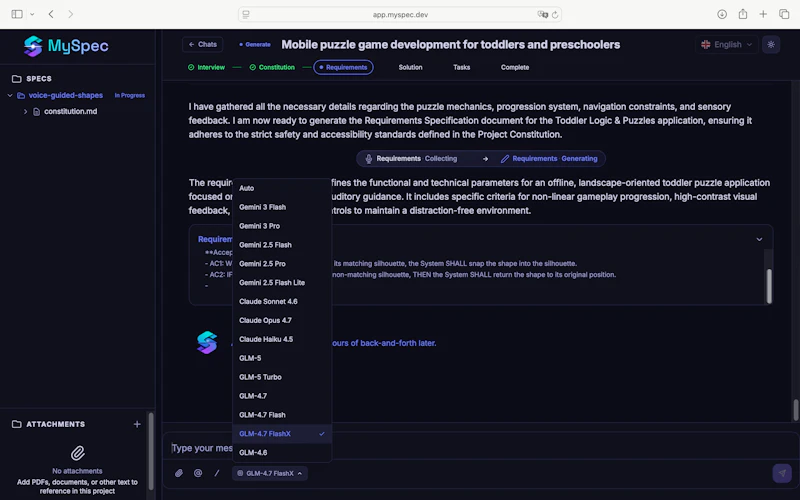The width and height of the screenshot is (800, 500).
Task: Click the @ mention icon
Action: (198, 473)
